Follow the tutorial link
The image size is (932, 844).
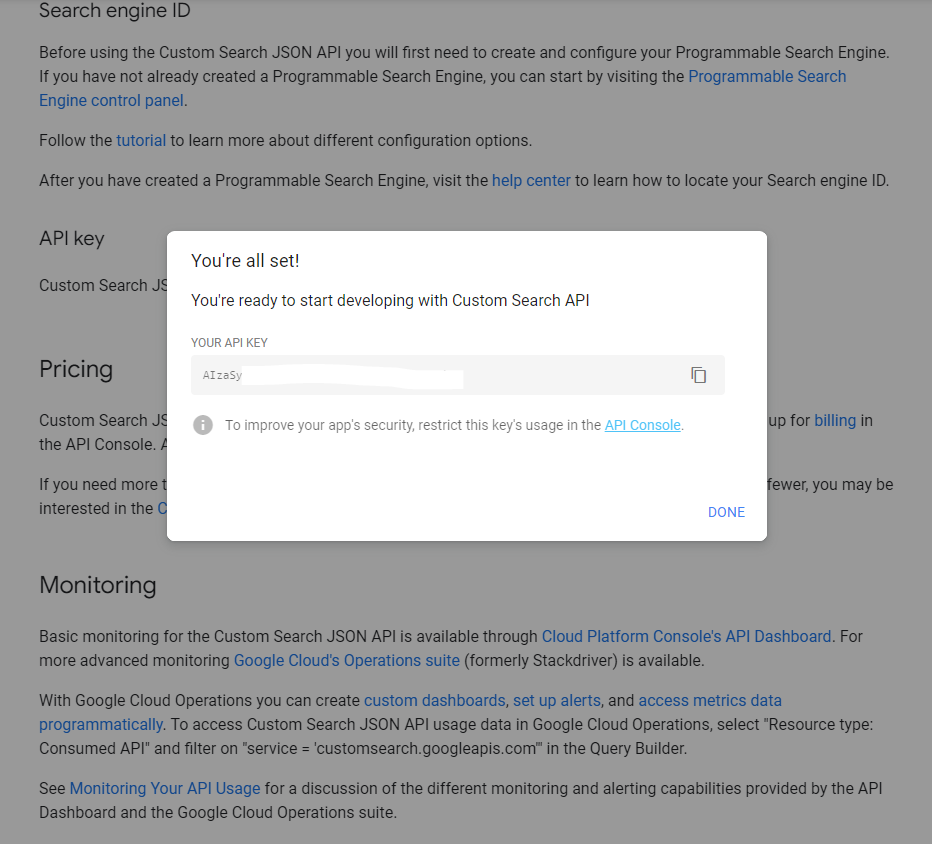coord(141,140)
